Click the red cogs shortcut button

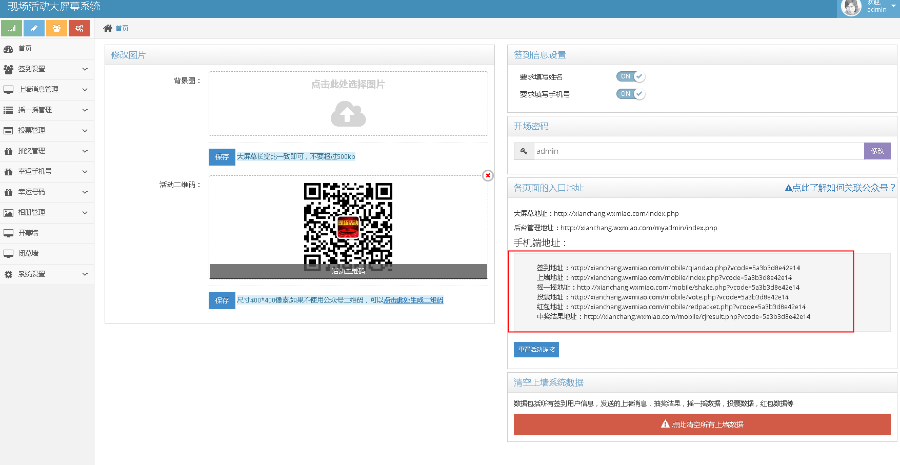click(79, 28)
